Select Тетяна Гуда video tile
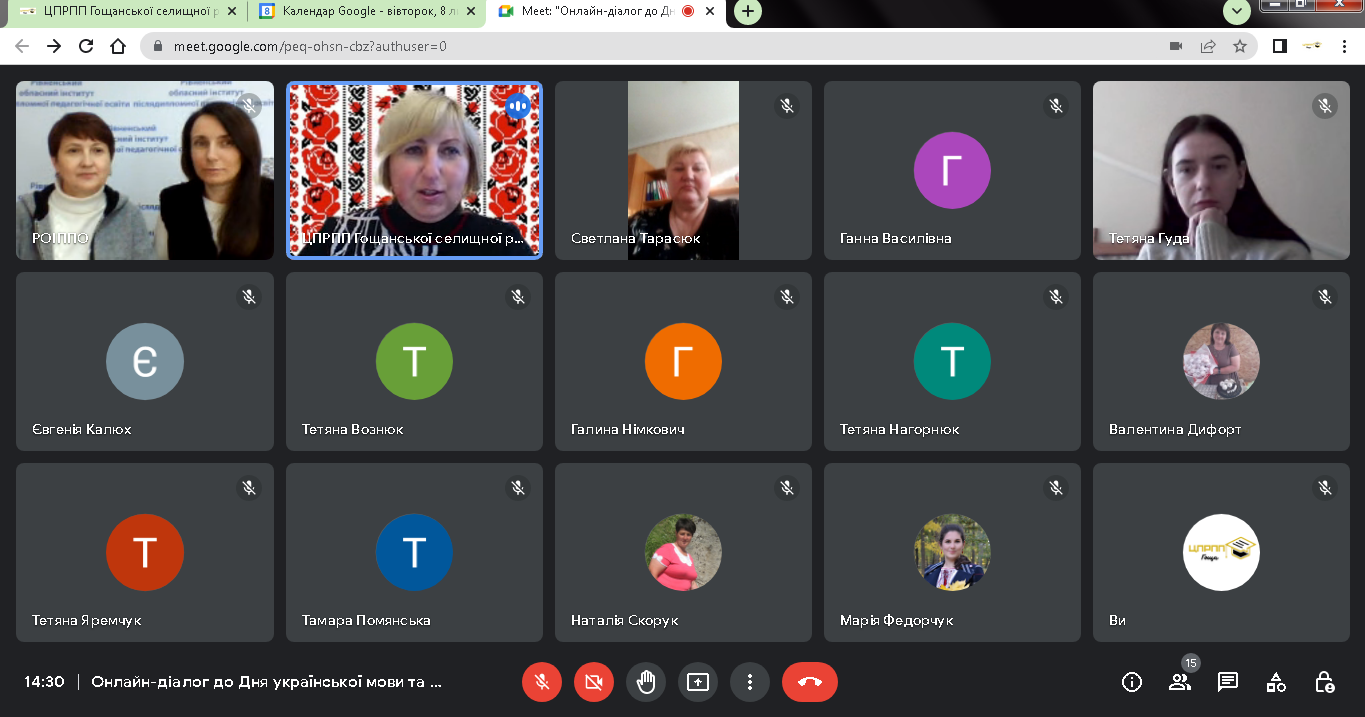 coord(1221,170)
